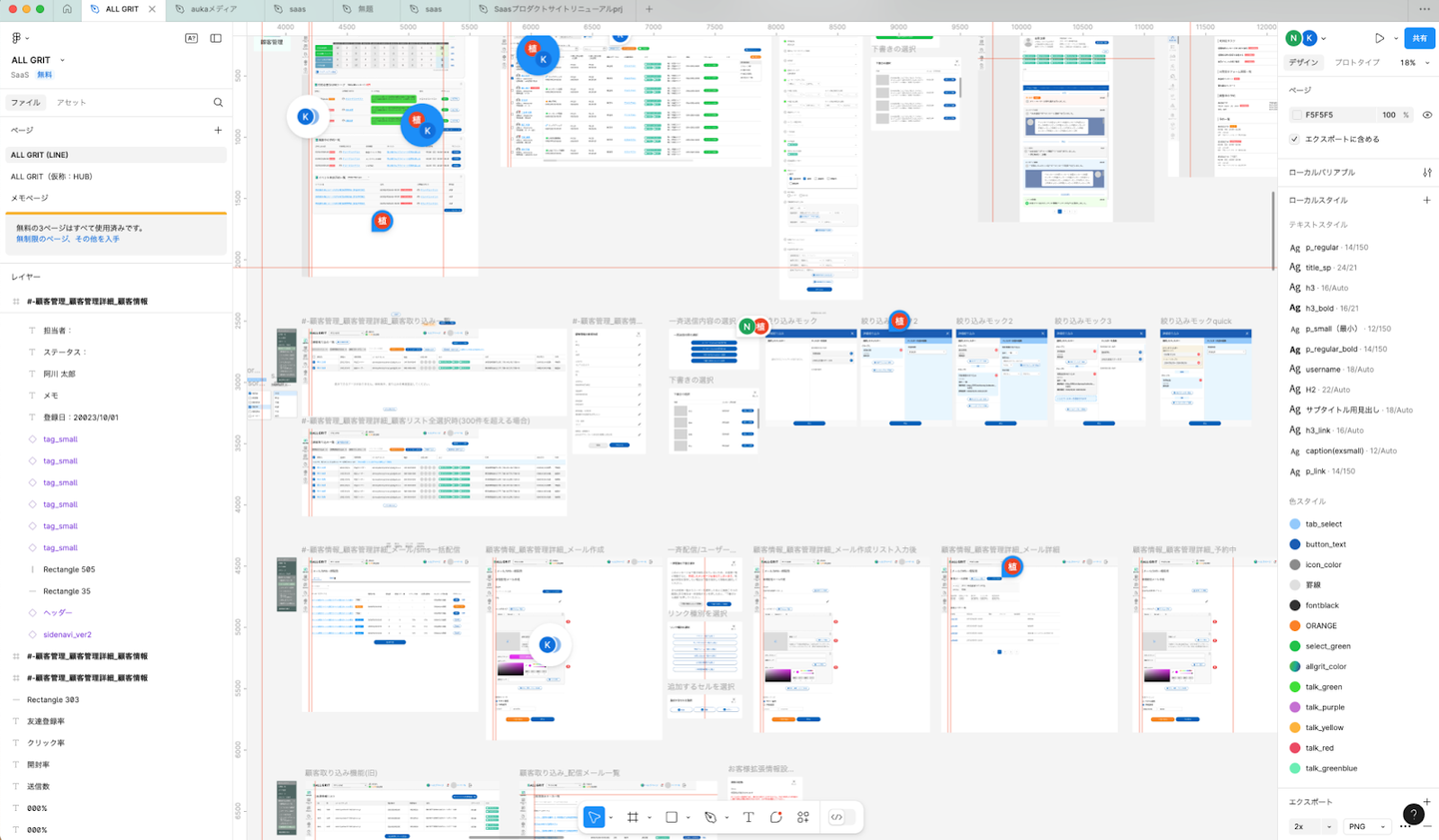Image resolution: width=1439 pixels, height=840 pixels.
Task: Open the ALL GRIT (LINE) page
Action: [115, 155]
